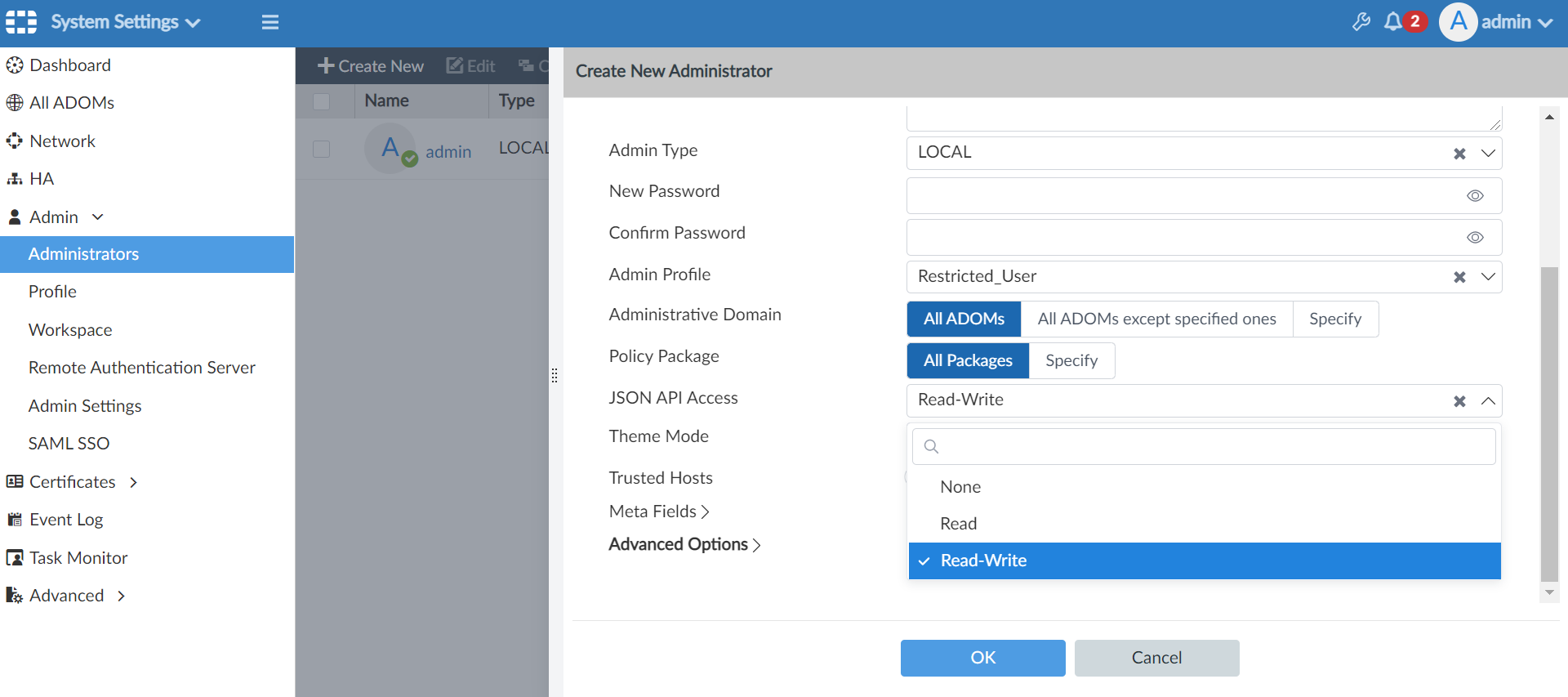The width and height of the screenshot is (1568, 697).
Task: Clear the Admin Profile Restricted_User value
Action: (x=1459, y=277)
